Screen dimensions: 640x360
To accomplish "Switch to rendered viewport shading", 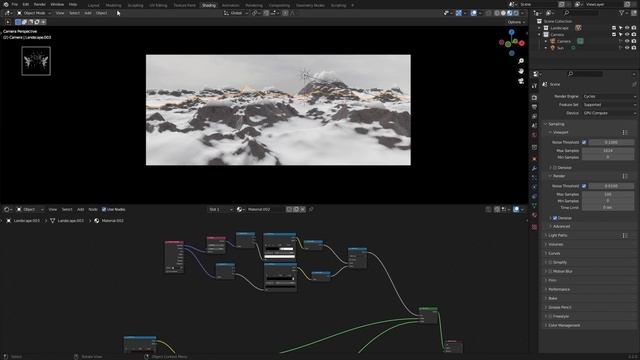I will [x=516, y=13].
